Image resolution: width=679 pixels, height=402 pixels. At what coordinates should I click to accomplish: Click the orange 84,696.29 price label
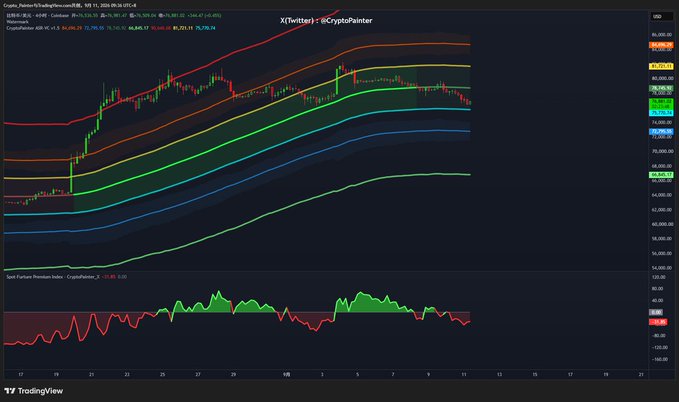point(661,45)
